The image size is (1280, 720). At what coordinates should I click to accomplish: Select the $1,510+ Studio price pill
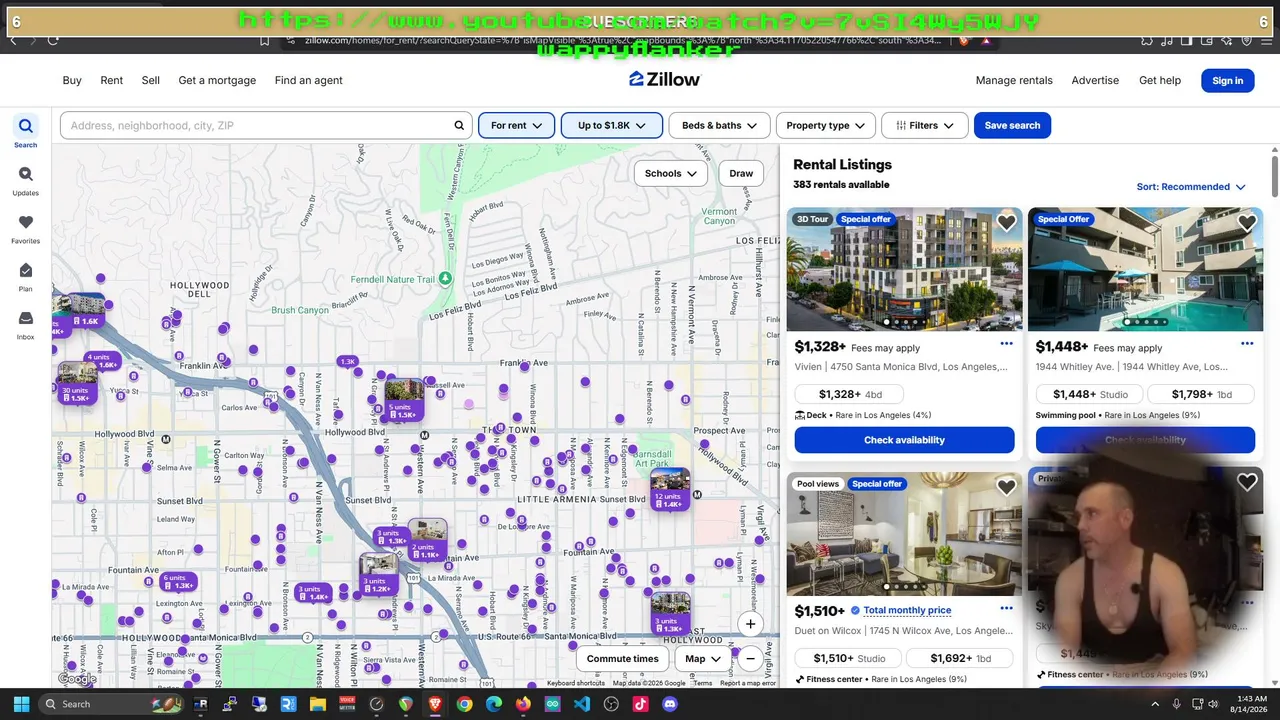(850, 658)
